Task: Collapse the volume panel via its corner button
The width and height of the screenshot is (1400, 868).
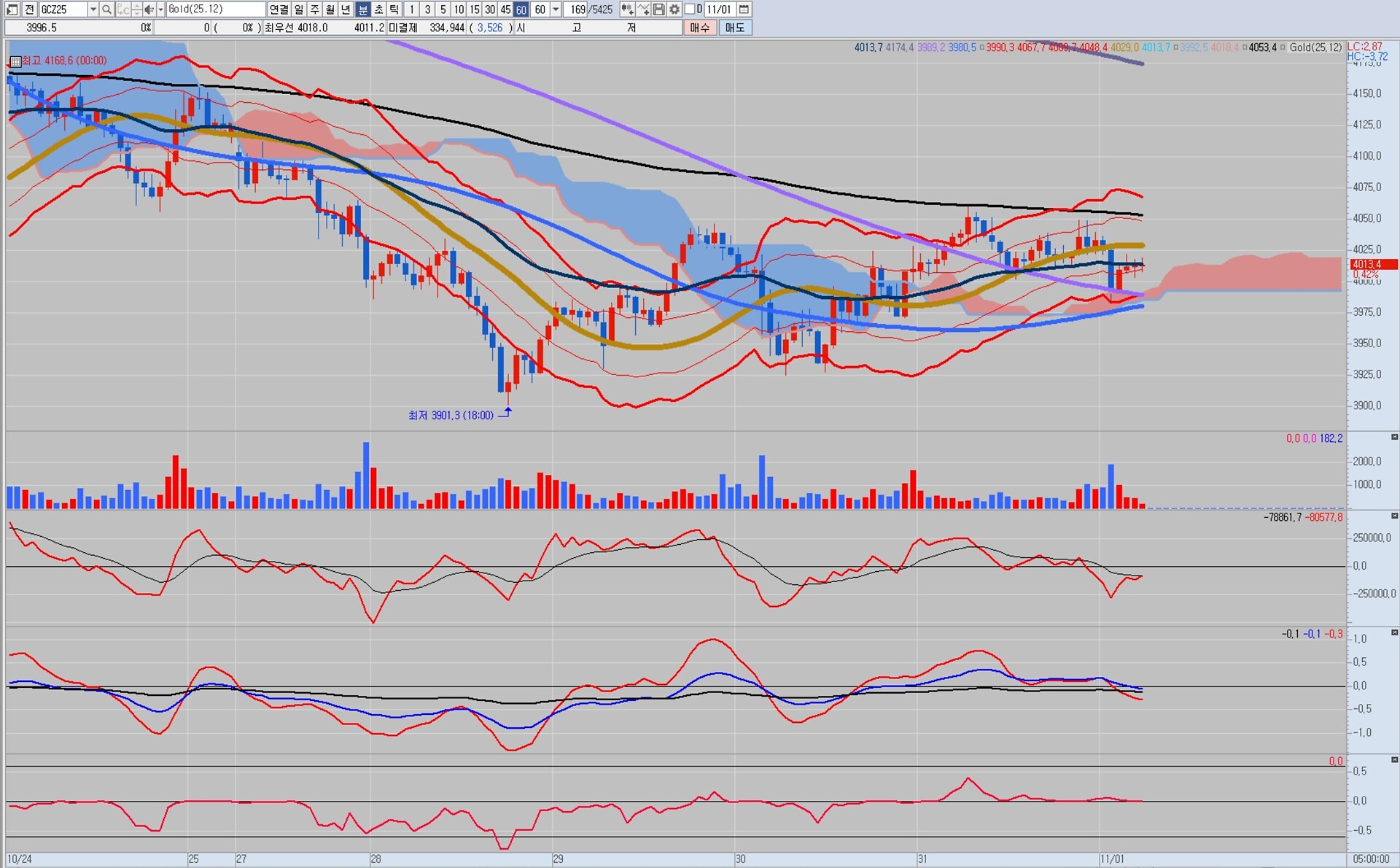Action: tap(1394, 438)
